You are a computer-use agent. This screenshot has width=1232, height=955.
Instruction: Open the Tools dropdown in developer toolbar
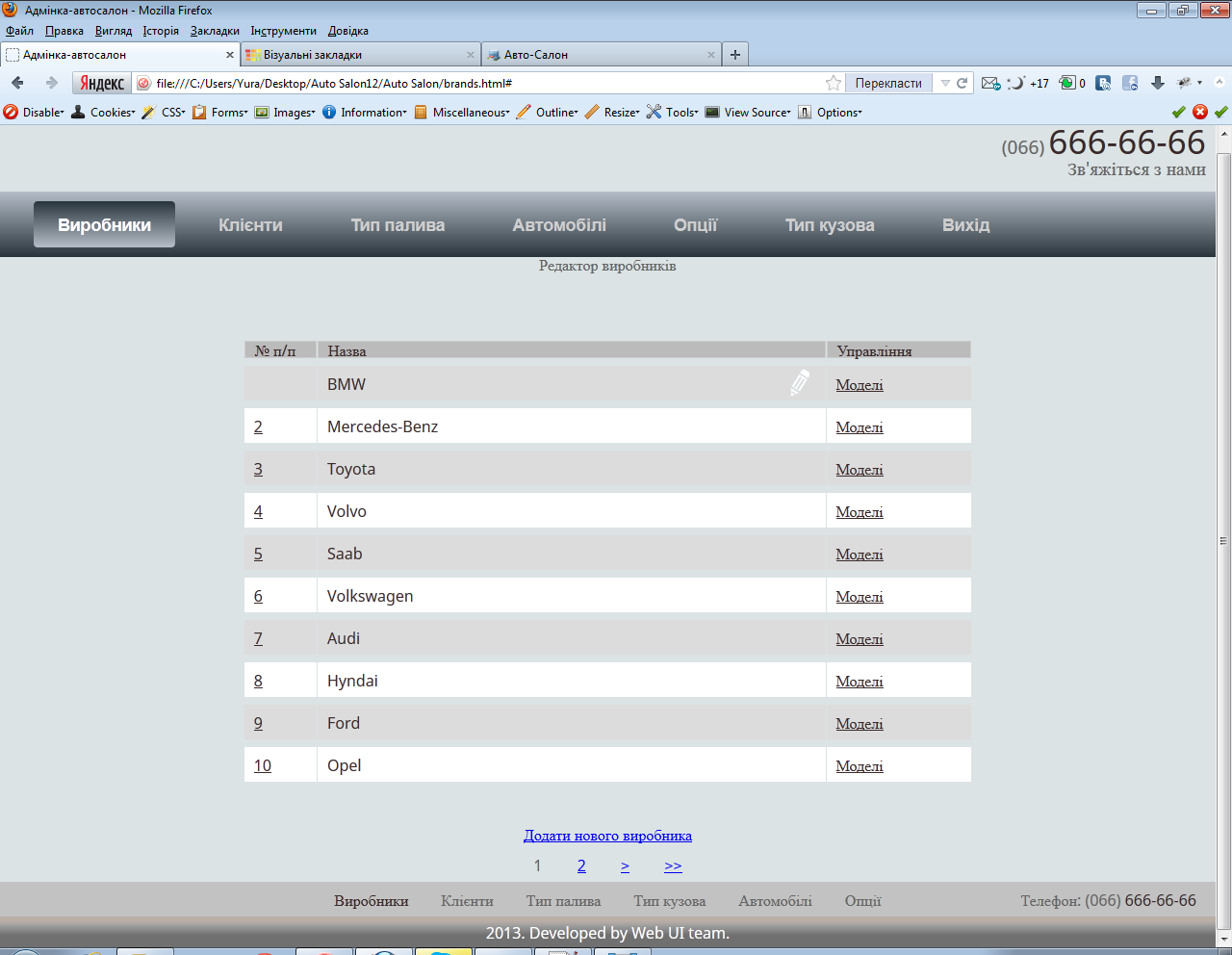point(673,112)
